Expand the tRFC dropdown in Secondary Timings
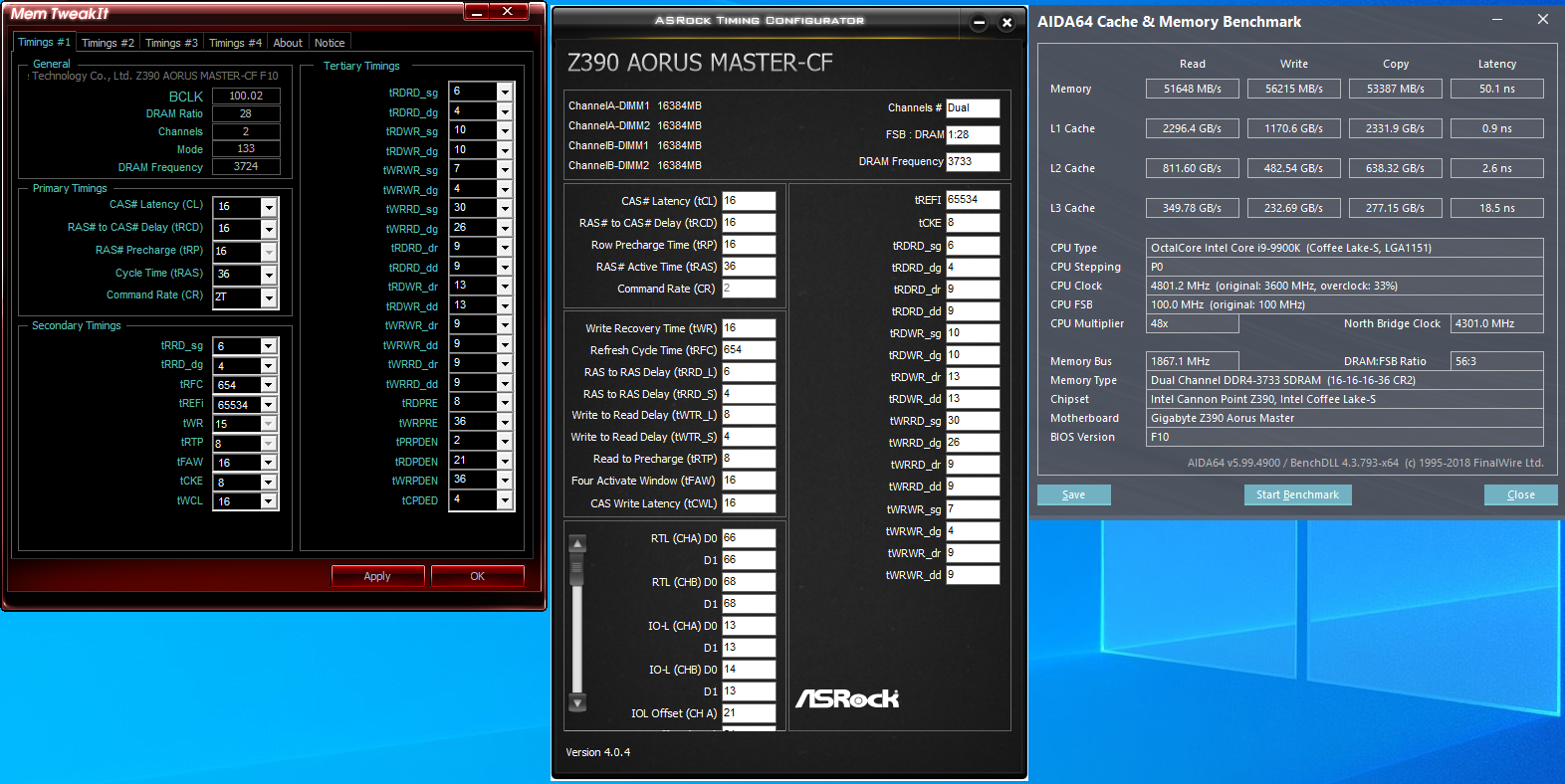This screenshot has height=784, width=1565. coord(268,385)
